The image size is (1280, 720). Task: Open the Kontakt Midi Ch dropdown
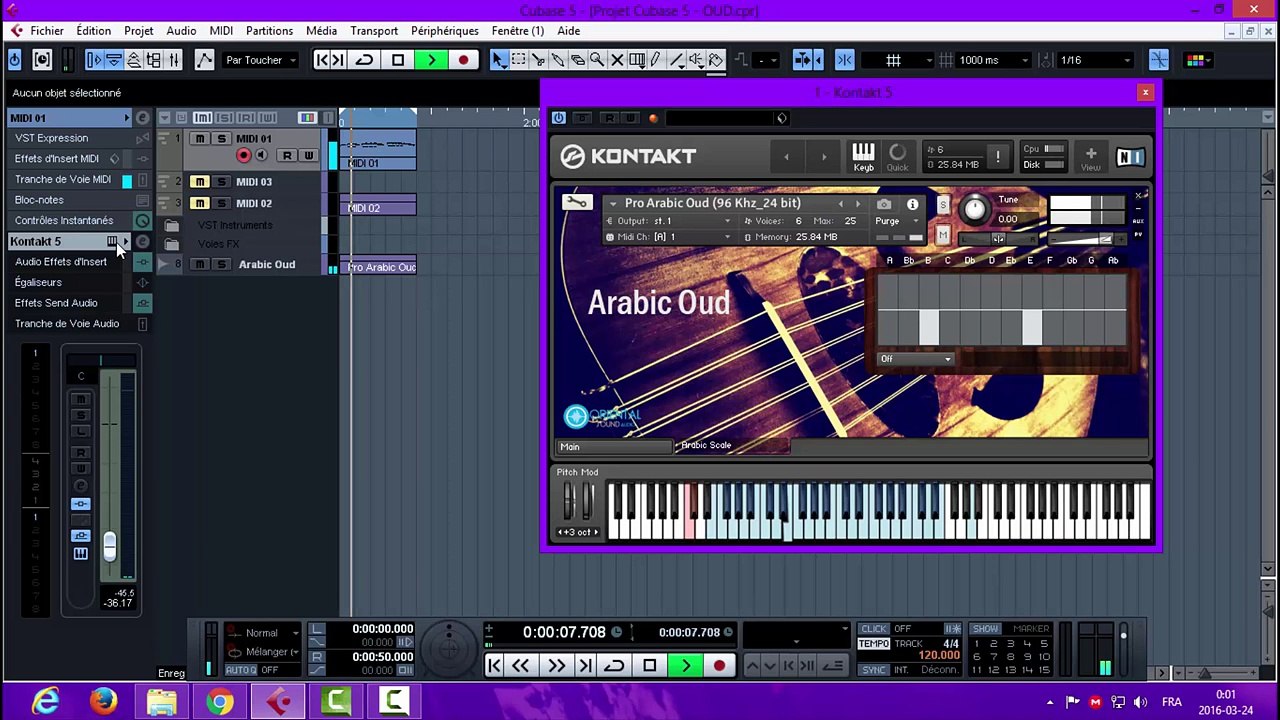coord(669,237)
